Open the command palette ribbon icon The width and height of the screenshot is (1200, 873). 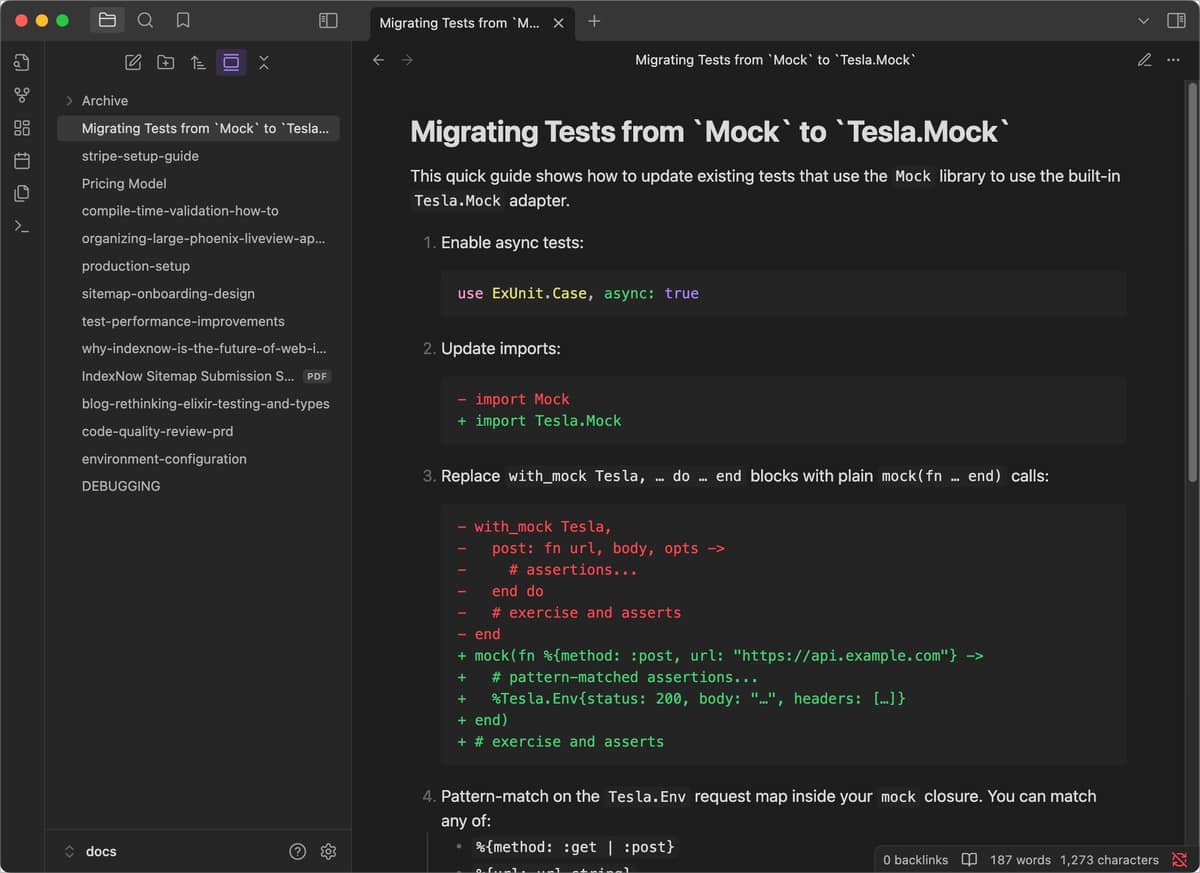tap(22, 226)
